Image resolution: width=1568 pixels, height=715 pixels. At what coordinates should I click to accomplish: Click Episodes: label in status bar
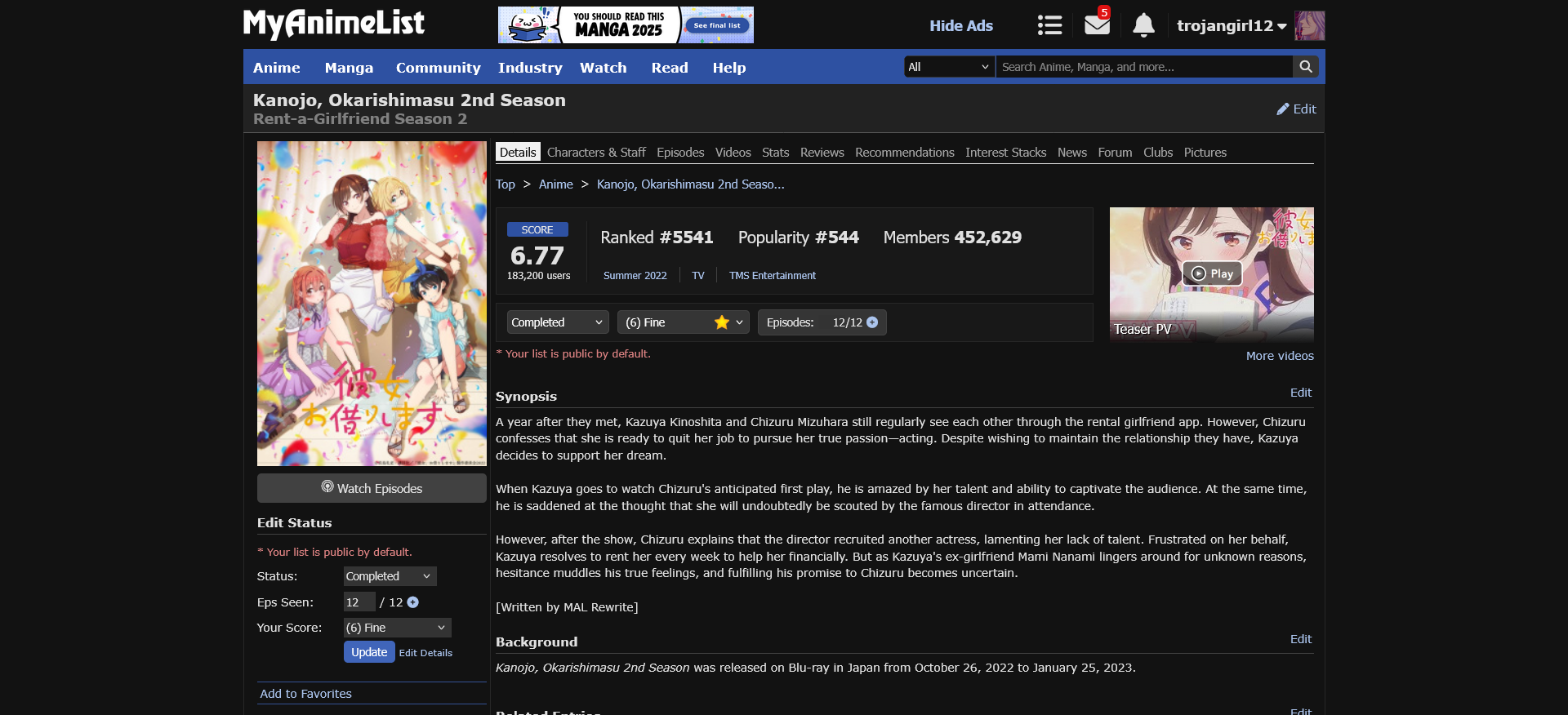790,322
